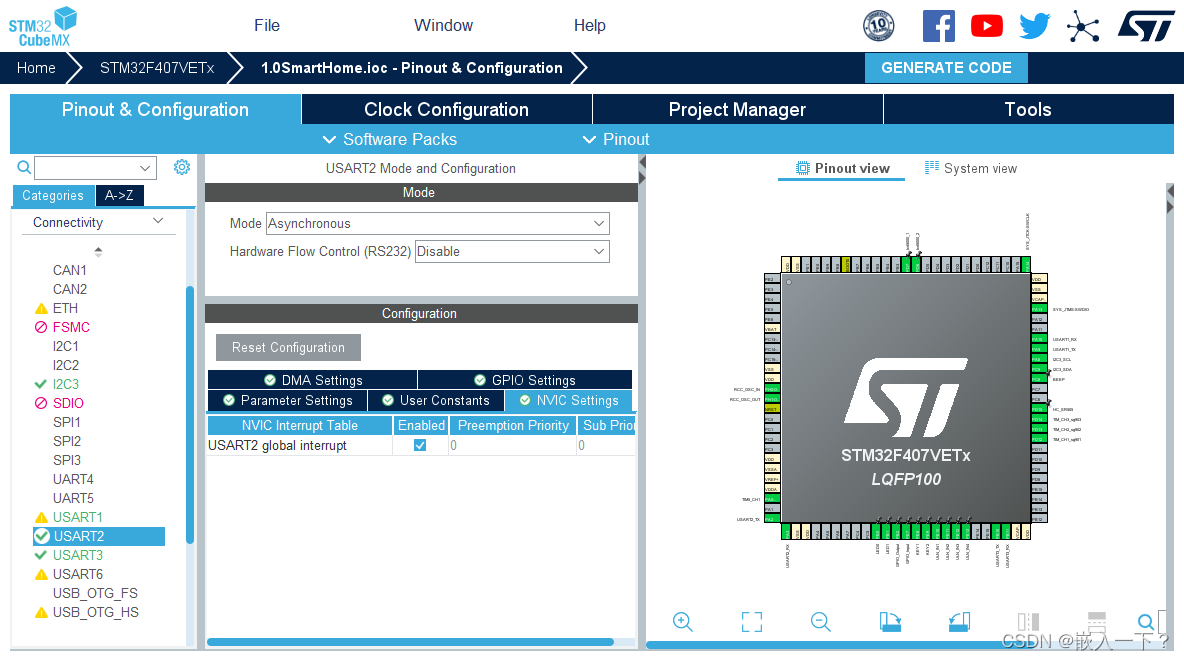Viewport: 1184px width, 661px height.
Task: Open the GPIO Settings tab
Action: point(525,380)
